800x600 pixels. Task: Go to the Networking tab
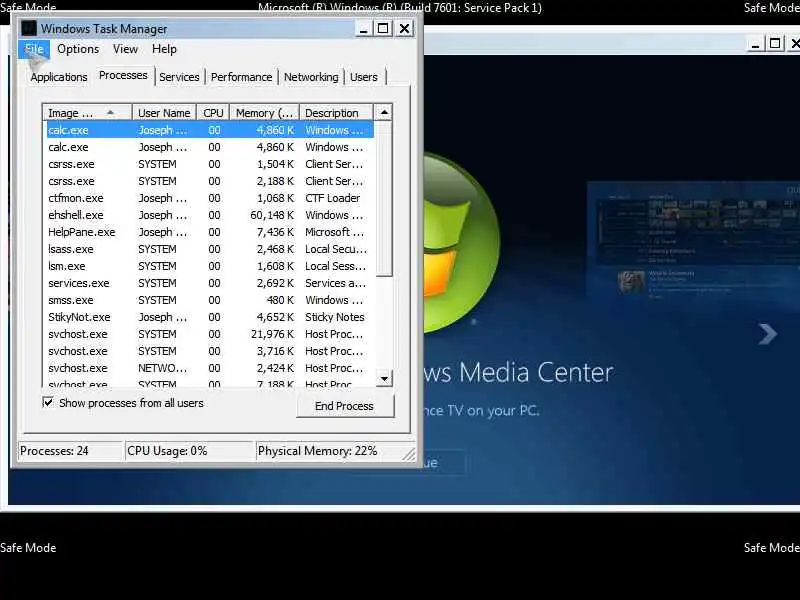(x=311, y=77)
